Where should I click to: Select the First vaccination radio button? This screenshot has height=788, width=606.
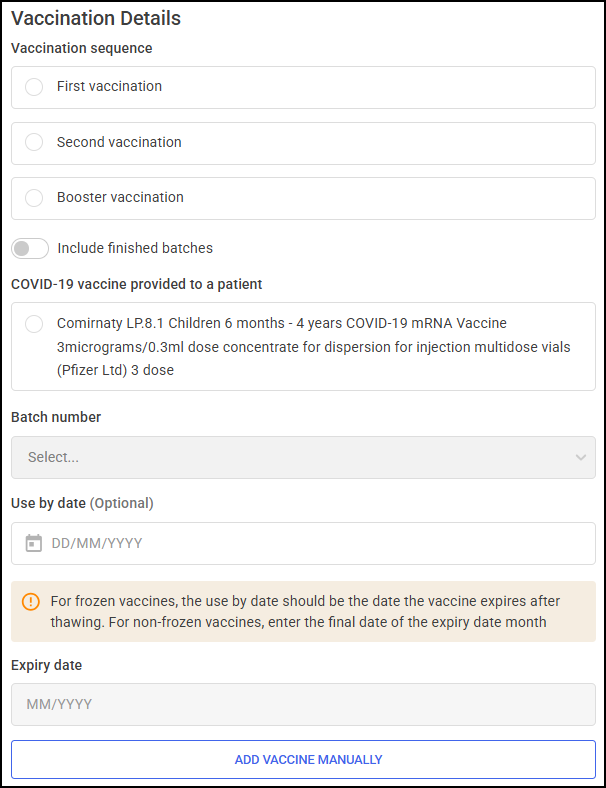point(34,86)
